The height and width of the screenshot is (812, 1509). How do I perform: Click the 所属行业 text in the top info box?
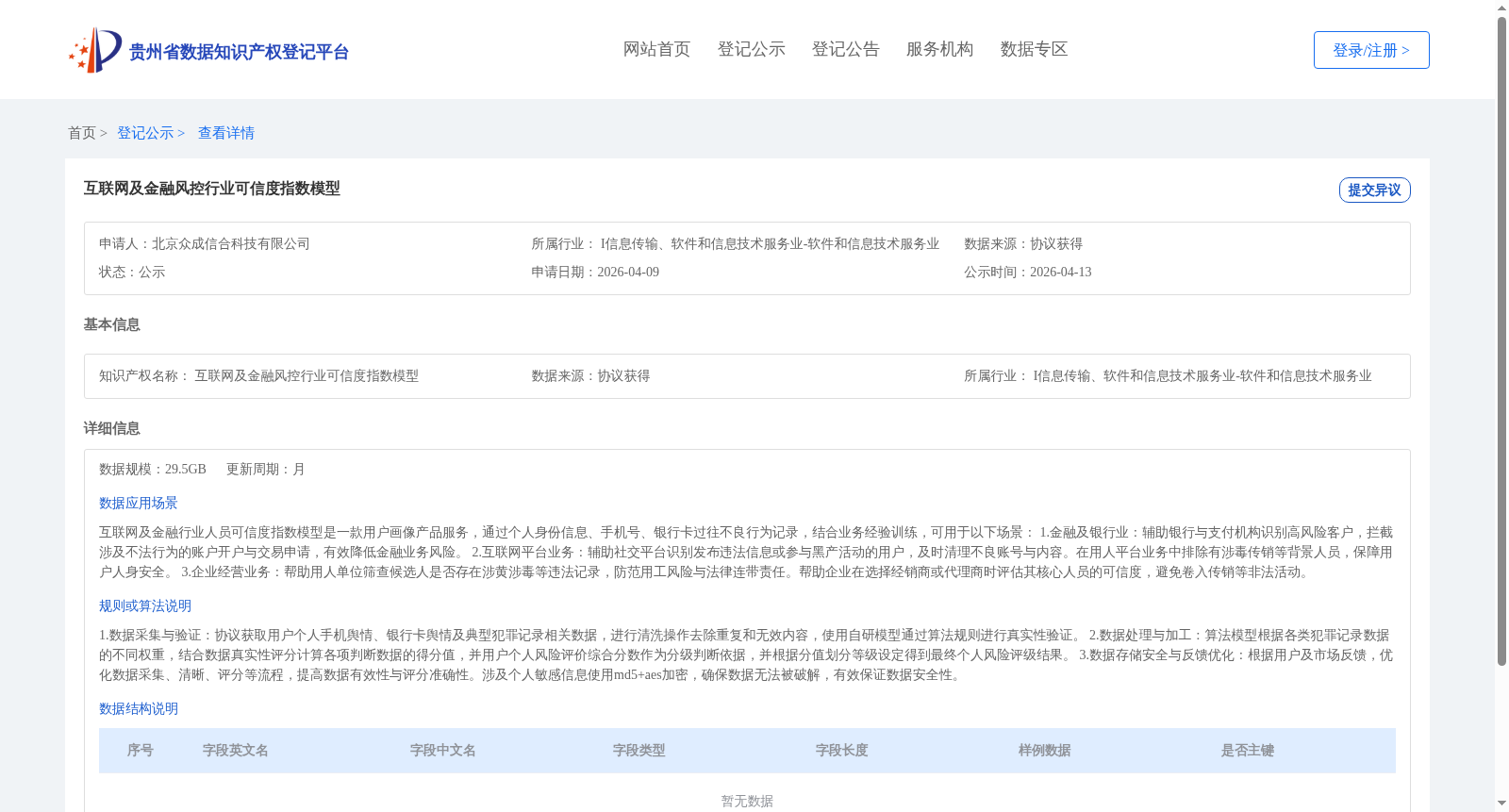click(735, 243)
